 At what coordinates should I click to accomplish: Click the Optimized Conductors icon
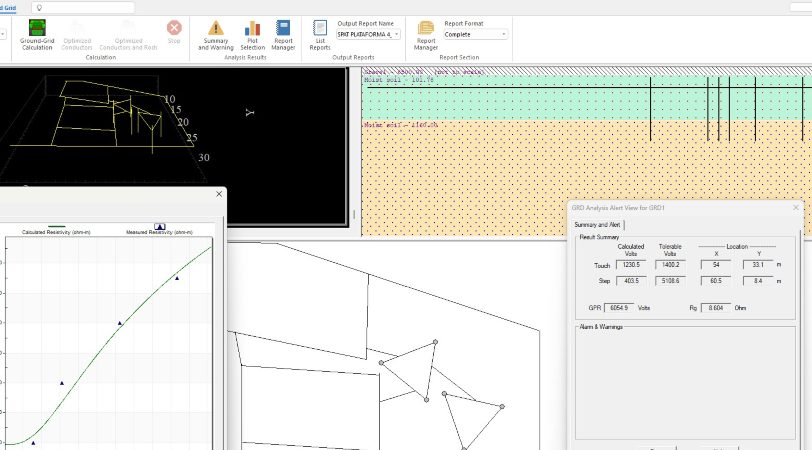click(77, 34)
